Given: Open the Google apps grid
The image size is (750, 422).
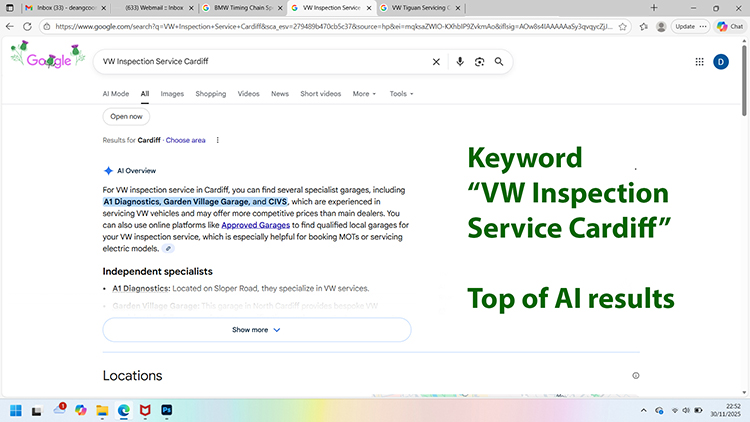Looking at the screenshot, I should pos(699,62).
